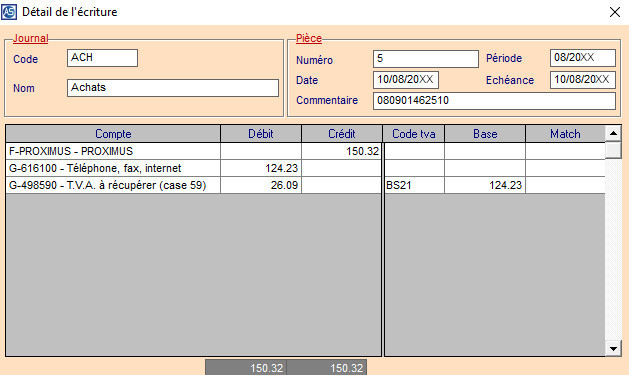Close the Détail de l'écriture window
This screenshot has height=375, width=629.
[615, 12]
